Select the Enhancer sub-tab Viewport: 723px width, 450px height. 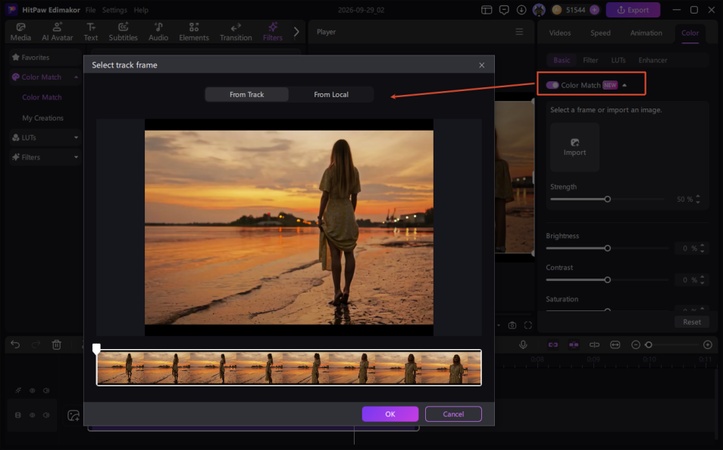click(652, 60)
